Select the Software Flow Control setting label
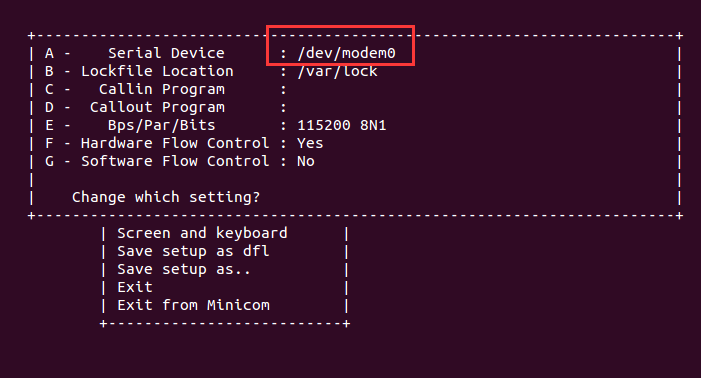This screenshot has height=378, width=701. [x=175, y=161]
